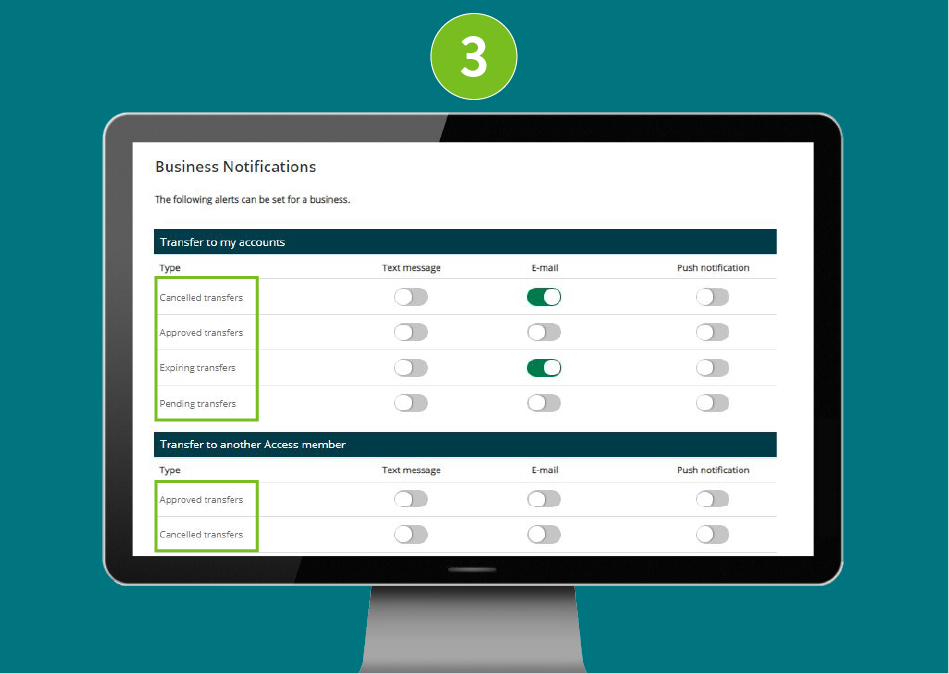Screen dimensions: 949x674
Task: Enable text message for Cancelled transfers to Access member
Action: [411, 534]
